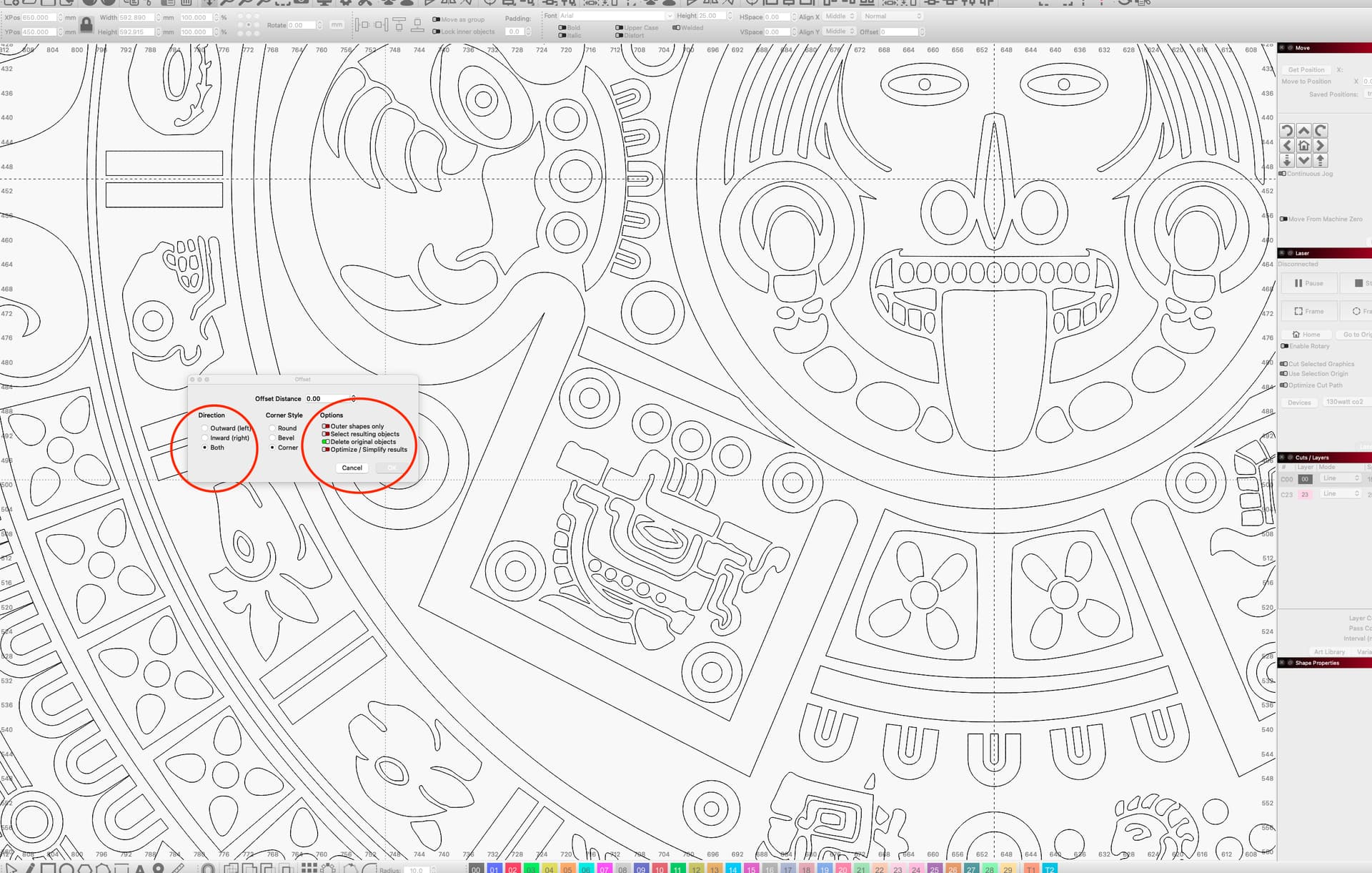
Task: Choose the Corner corner style radio
Action: tap(272, 448)
